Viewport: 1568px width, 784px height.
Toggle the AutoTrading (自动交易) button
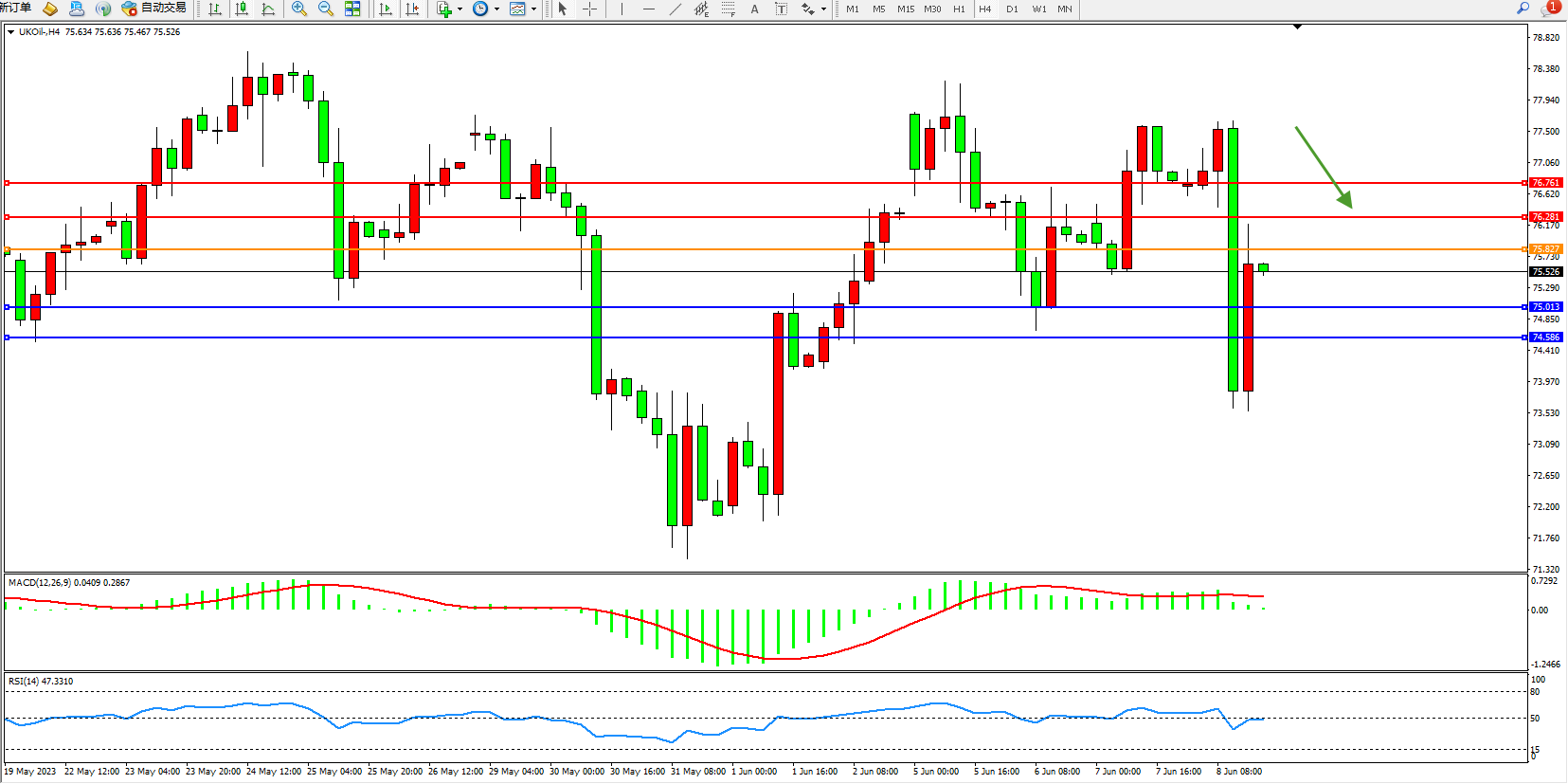(x=153, y=9)
